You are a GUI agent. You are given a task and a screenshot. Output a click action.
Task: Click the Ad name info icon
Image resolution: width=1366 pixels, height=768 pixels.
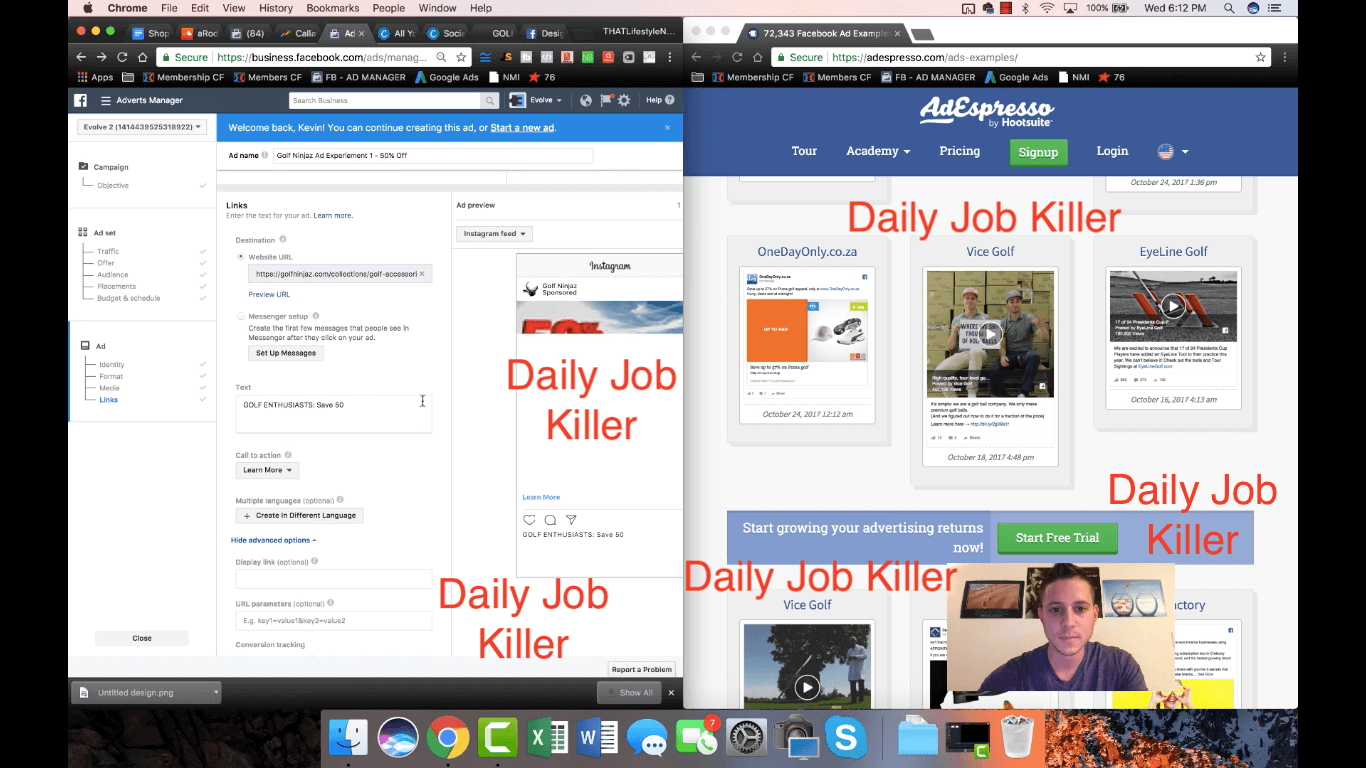click(x=265, y=155)
